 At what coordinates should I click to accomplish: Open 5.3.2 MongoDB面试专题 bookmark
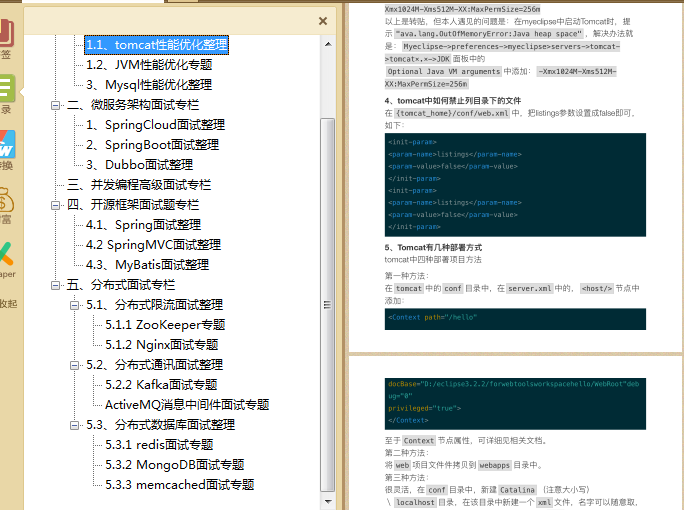pos(175,465)
